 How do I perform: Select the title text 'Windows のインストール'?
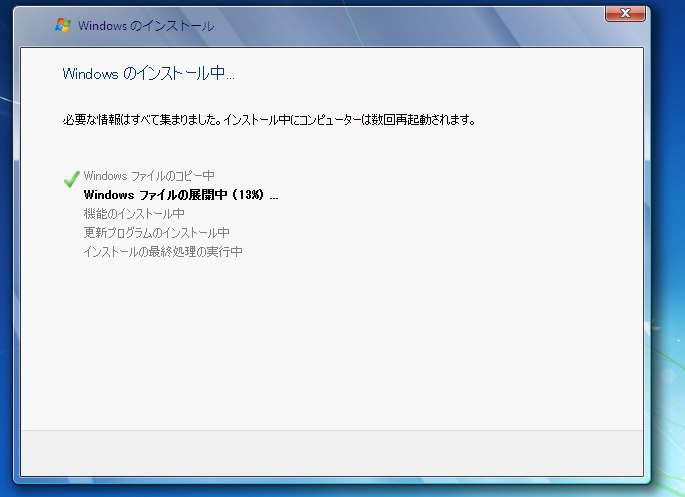coord(146,26)
